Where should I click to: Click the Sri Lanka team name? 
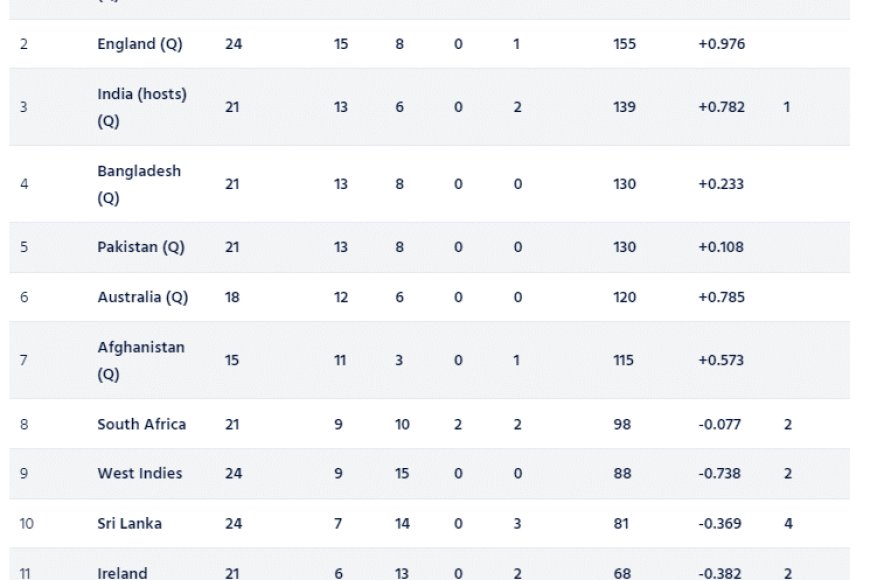pyautogui.click(x=130, y=524)
